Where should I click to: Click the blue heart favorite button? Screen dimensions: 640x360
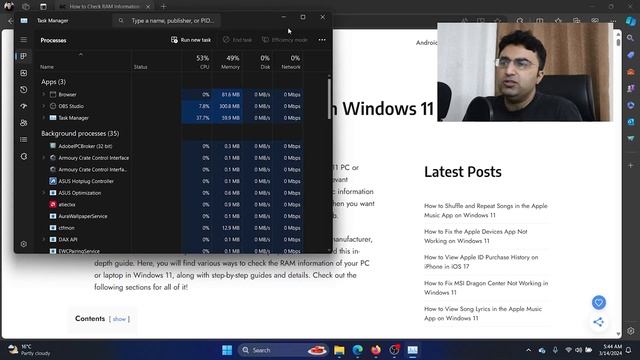point(599,302)
